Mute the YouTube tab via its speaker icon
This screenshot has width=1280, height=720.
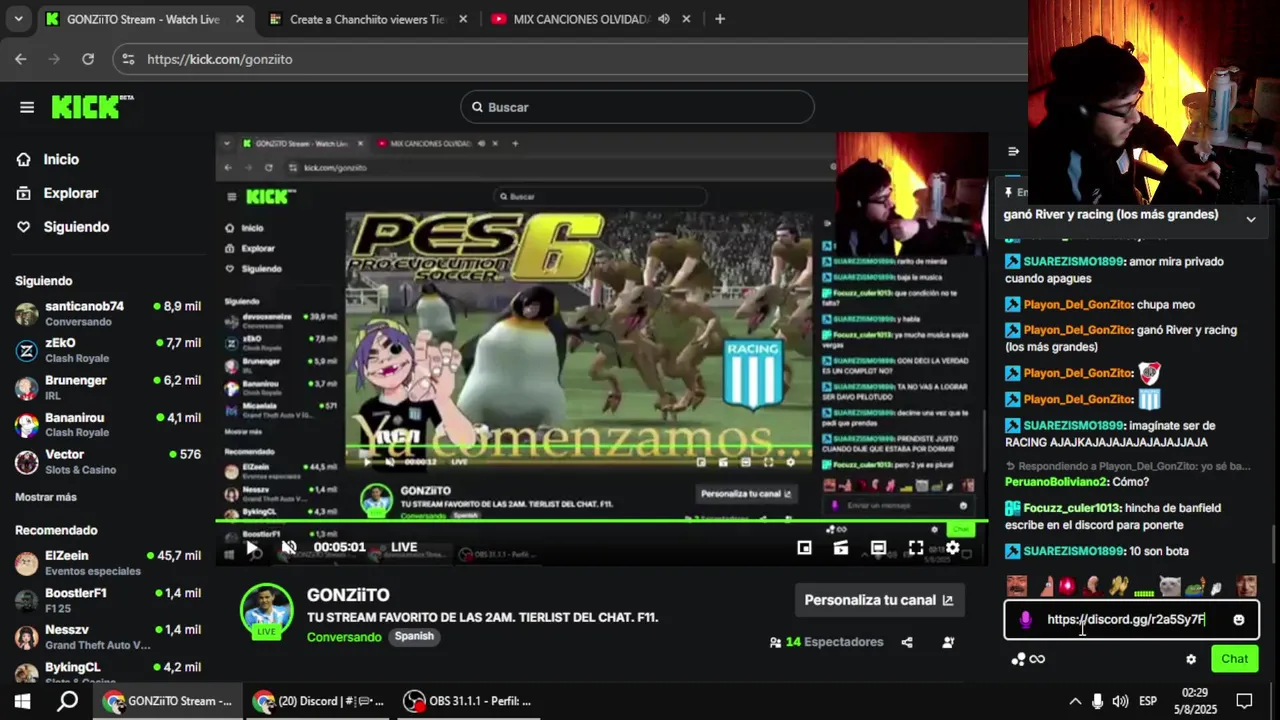click(x=664, y=19)
